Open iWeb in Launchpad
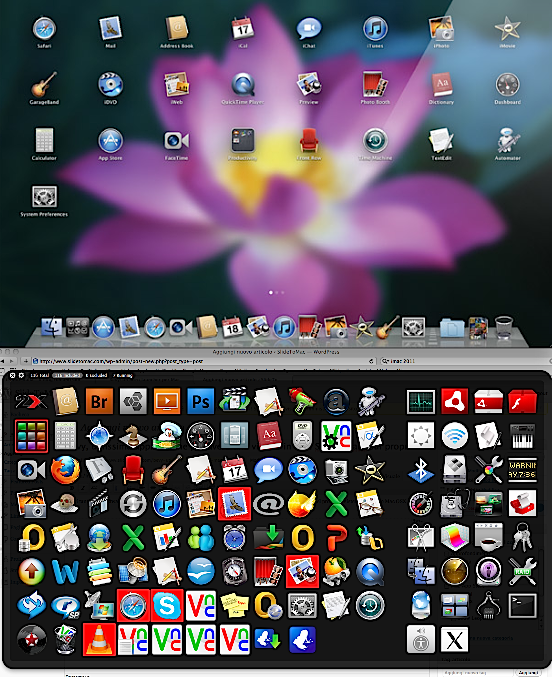 point(177,85)
